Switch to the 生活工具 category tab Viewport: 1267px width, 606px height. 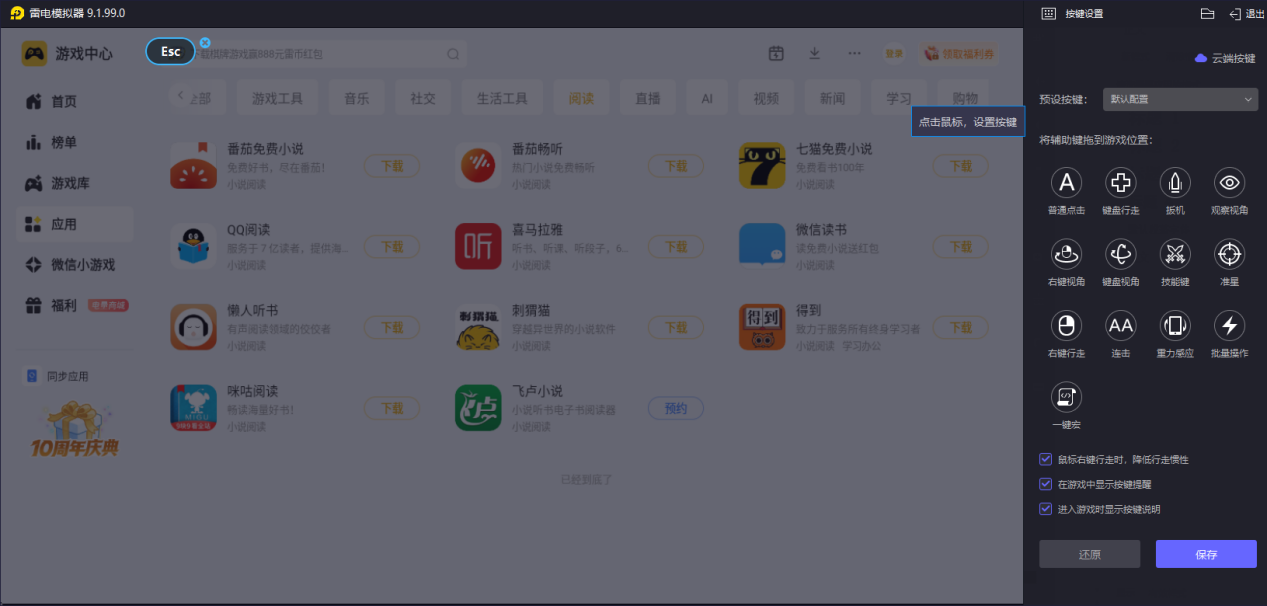click(502, 98)
